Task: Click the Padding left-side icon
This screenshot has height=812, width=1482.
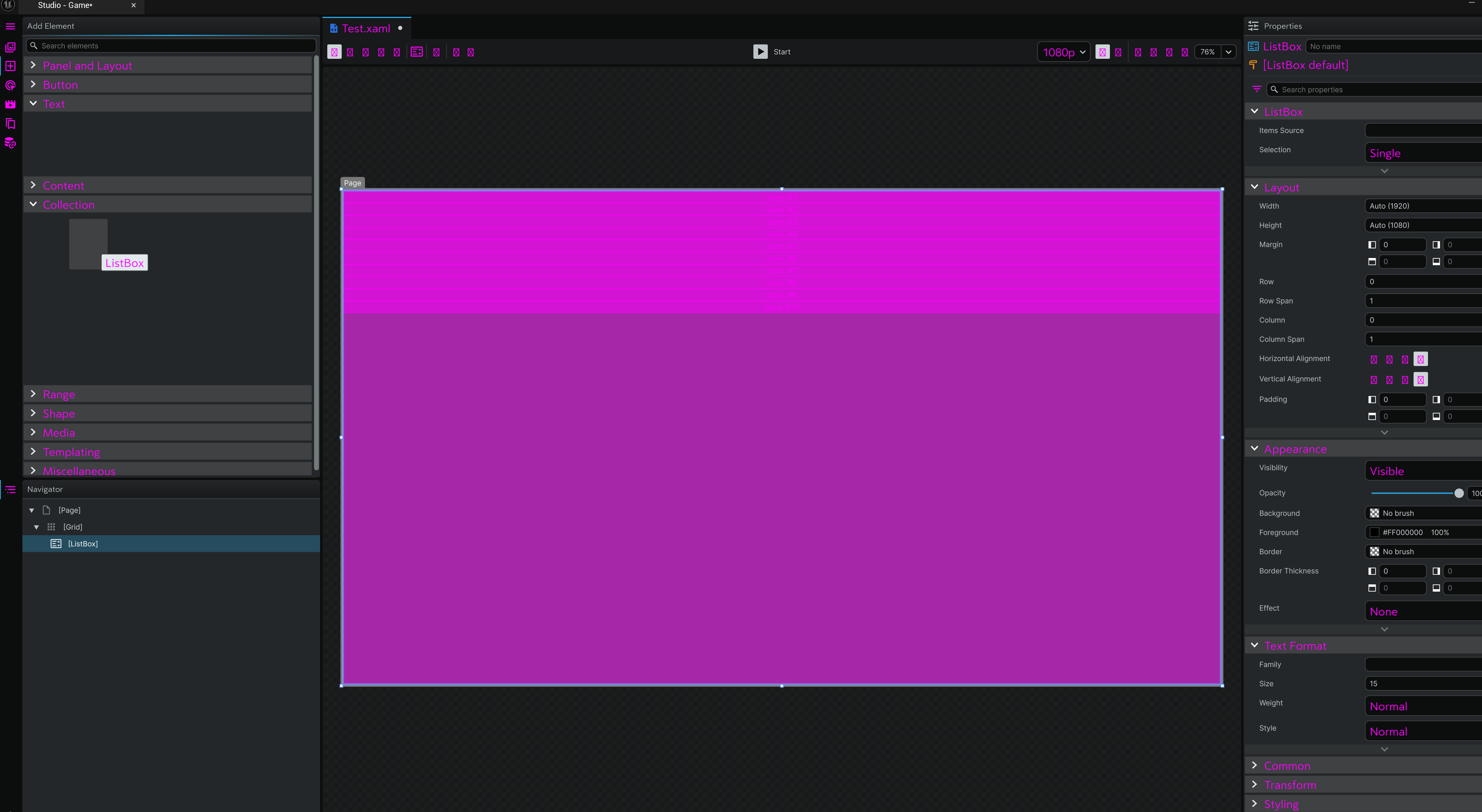Action: click(1372, 400)
